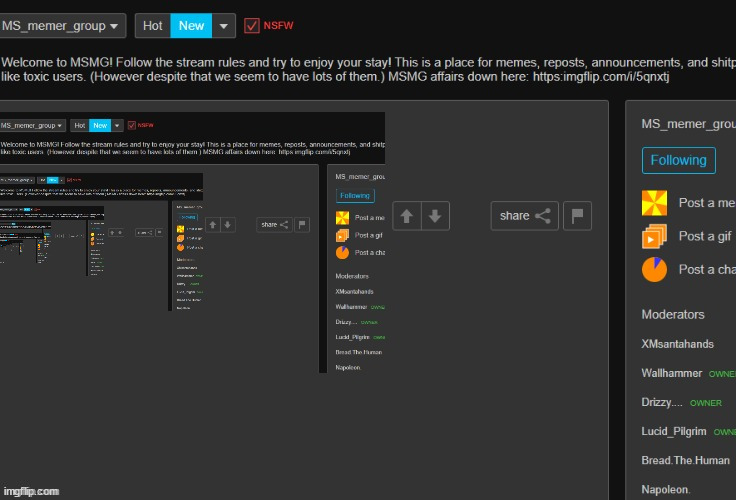The height and width of the screenshot is (500, 736).
Task: Click the large green OWNER badge beside Drizzy....
Action: (x=705, y=403)
